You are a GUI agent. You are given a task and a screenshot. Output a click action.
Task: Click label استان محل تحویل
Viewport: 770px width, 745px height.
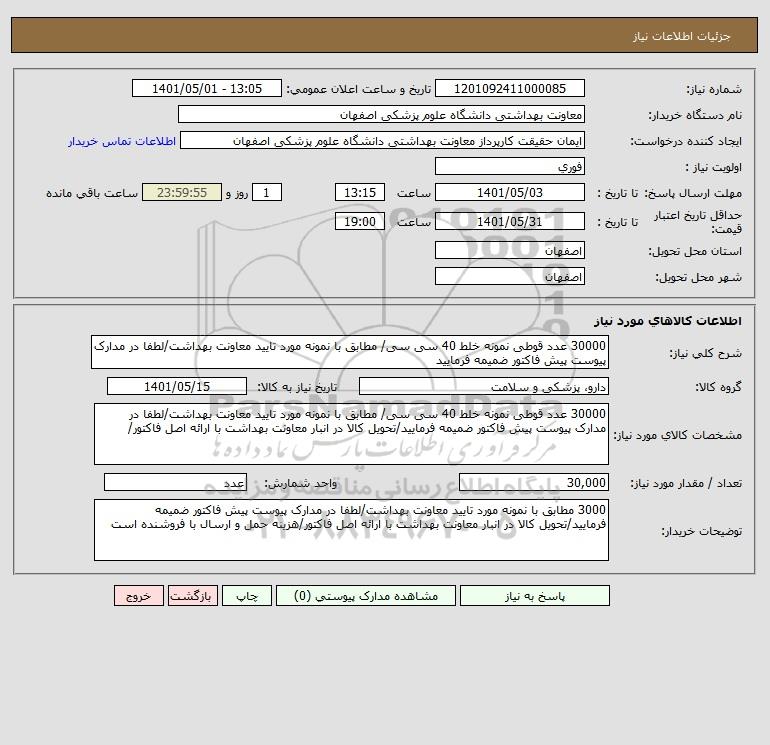tap(695, 251)
